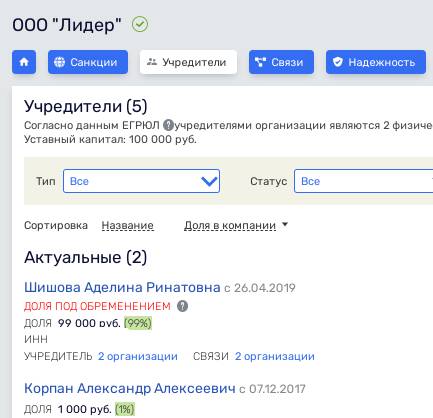Image resolution: width=433 pixels, height=418 pixels.
Task: Open the Статус dropdown
Action: pyautogui.click(x=363, y=181)
